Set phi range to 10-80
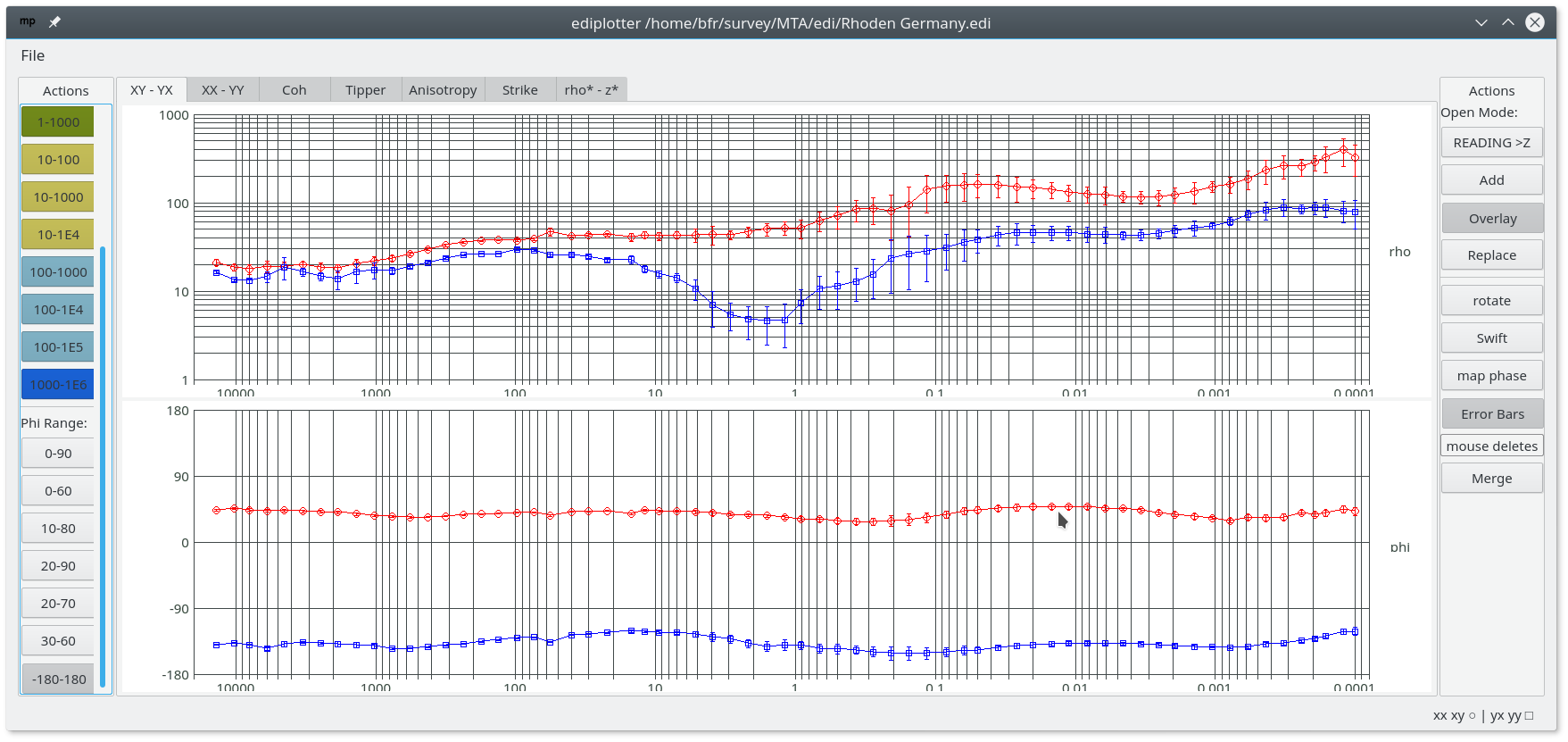Screen dimensions: 1568x742 click(58, 529)
